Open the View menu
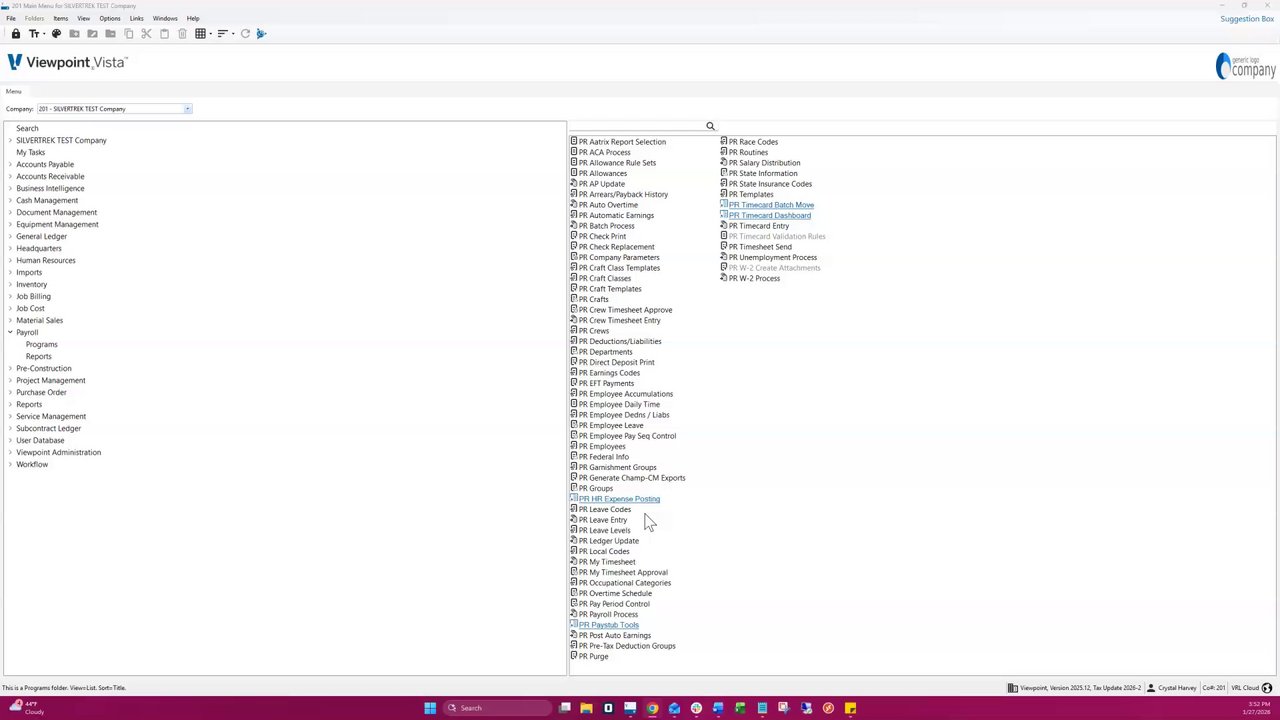This screenshot has height=720, width=1280. 83,18
